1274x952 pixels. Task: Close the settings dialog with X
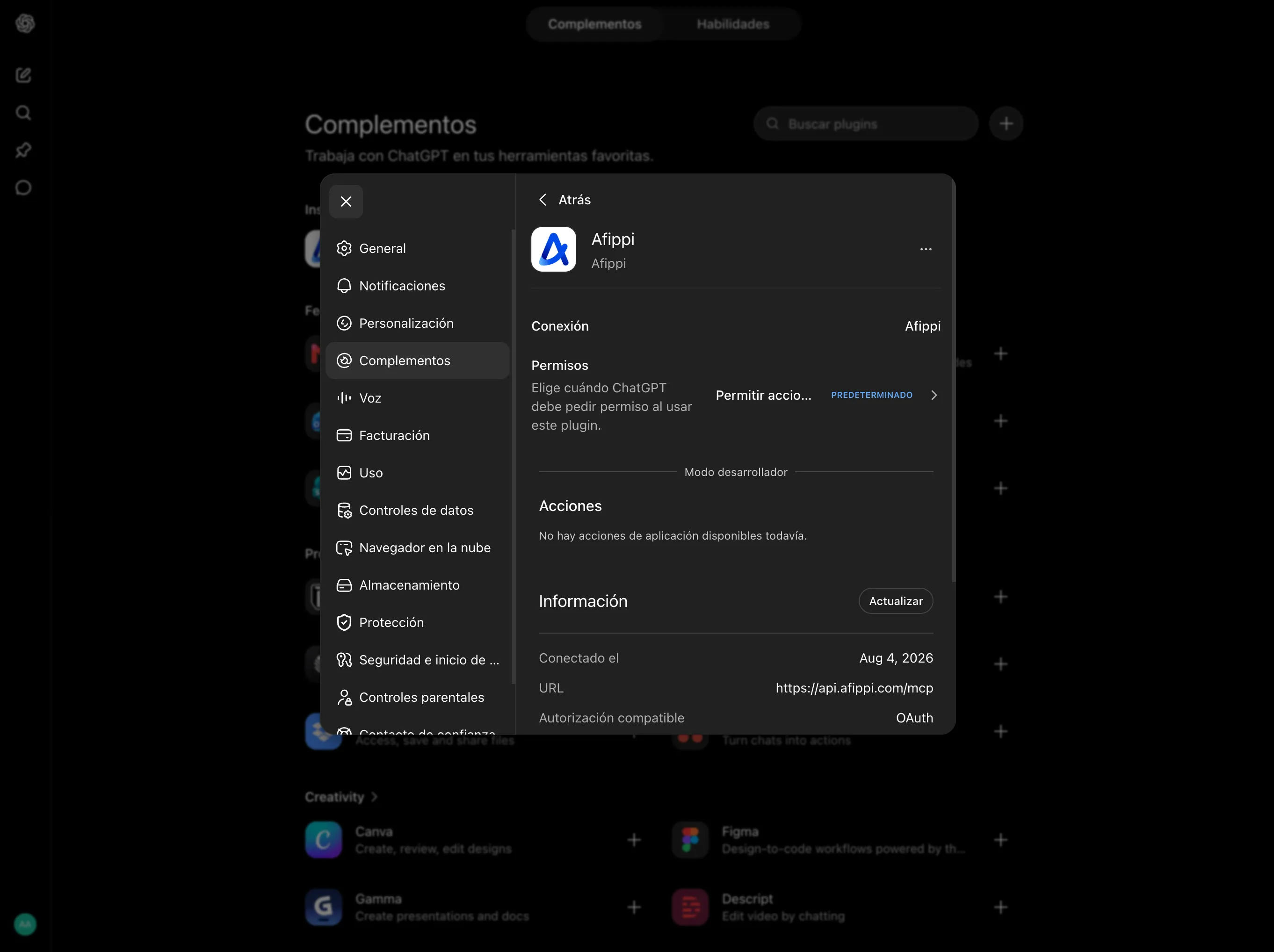coord(346,202)
